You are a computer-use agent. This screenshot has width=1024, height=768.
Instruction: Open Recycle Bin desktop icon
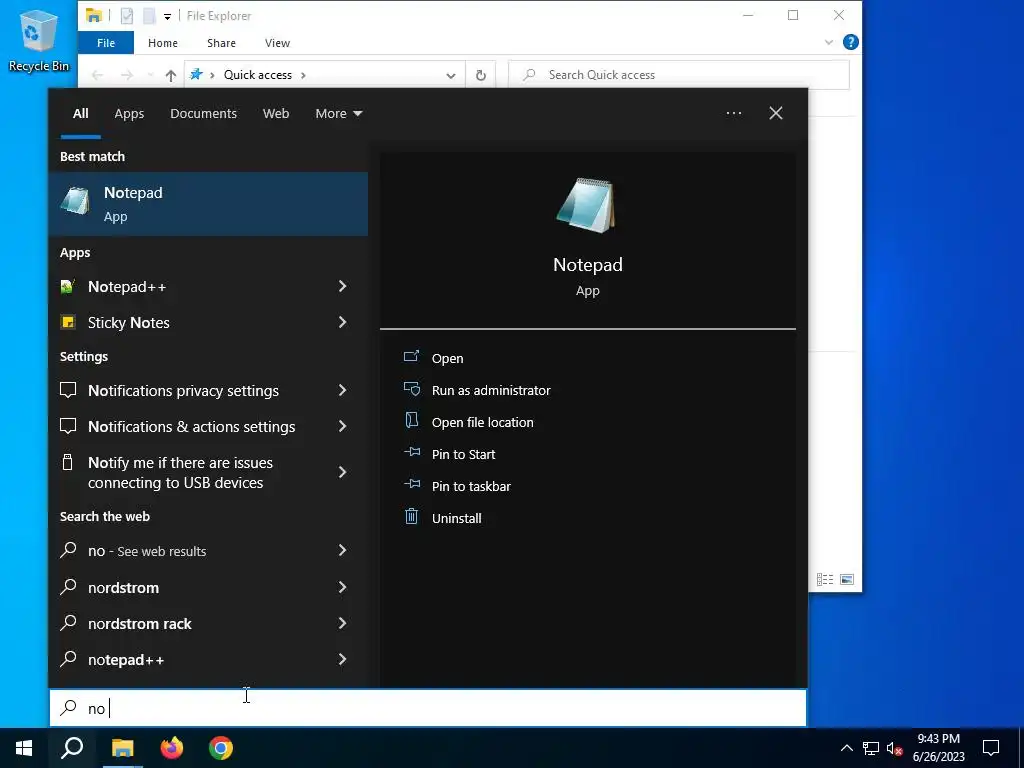click(39, 40)
